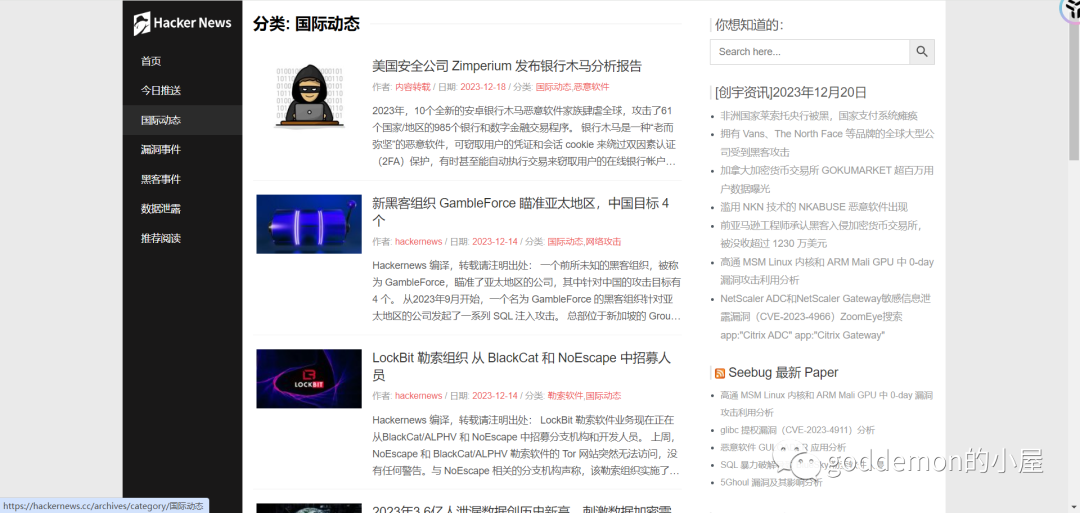This screenshot has width=1080, height=513.
Task: Click 2023-12-14 date of GambleForce article
Action: pos(495,242)
